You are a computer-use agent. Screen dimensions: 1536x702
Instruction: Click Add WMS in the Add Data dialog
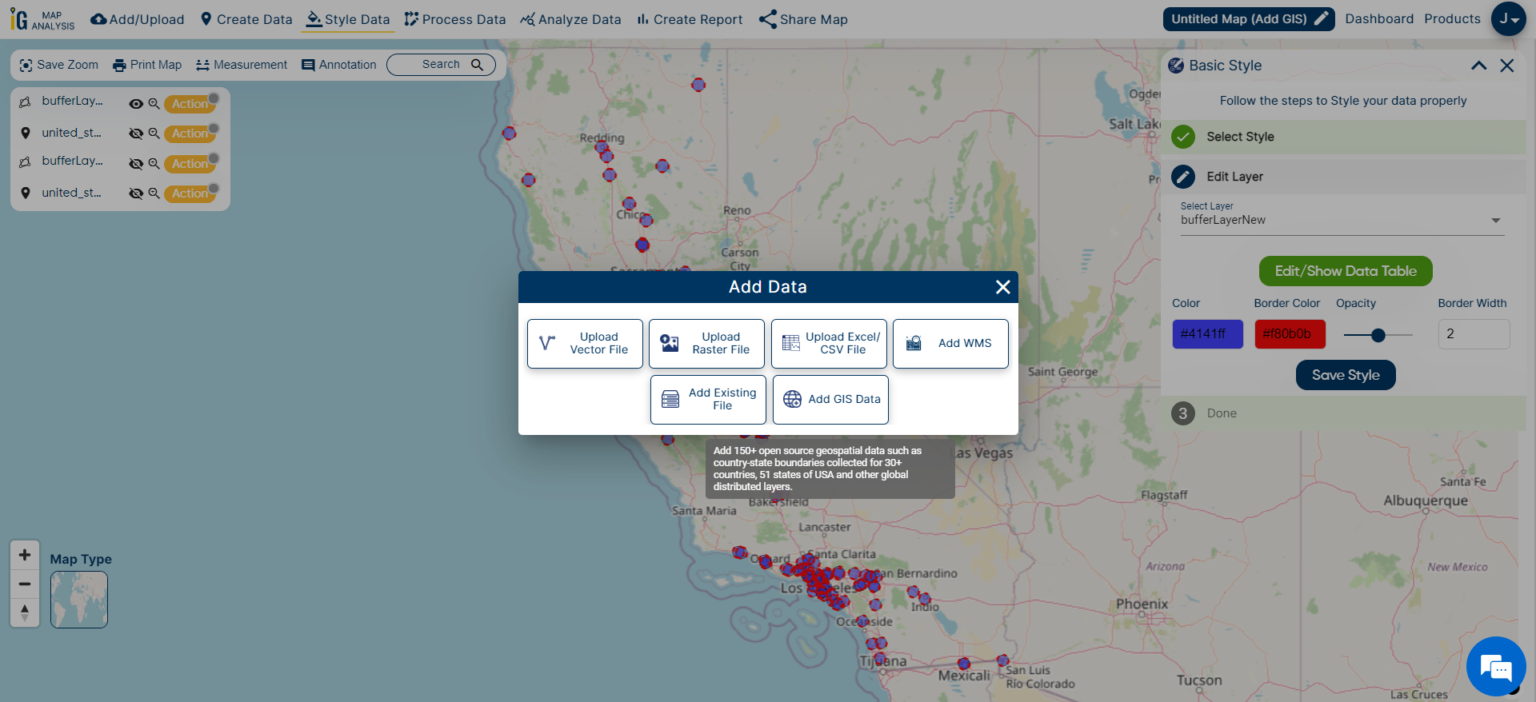(950, 343)
